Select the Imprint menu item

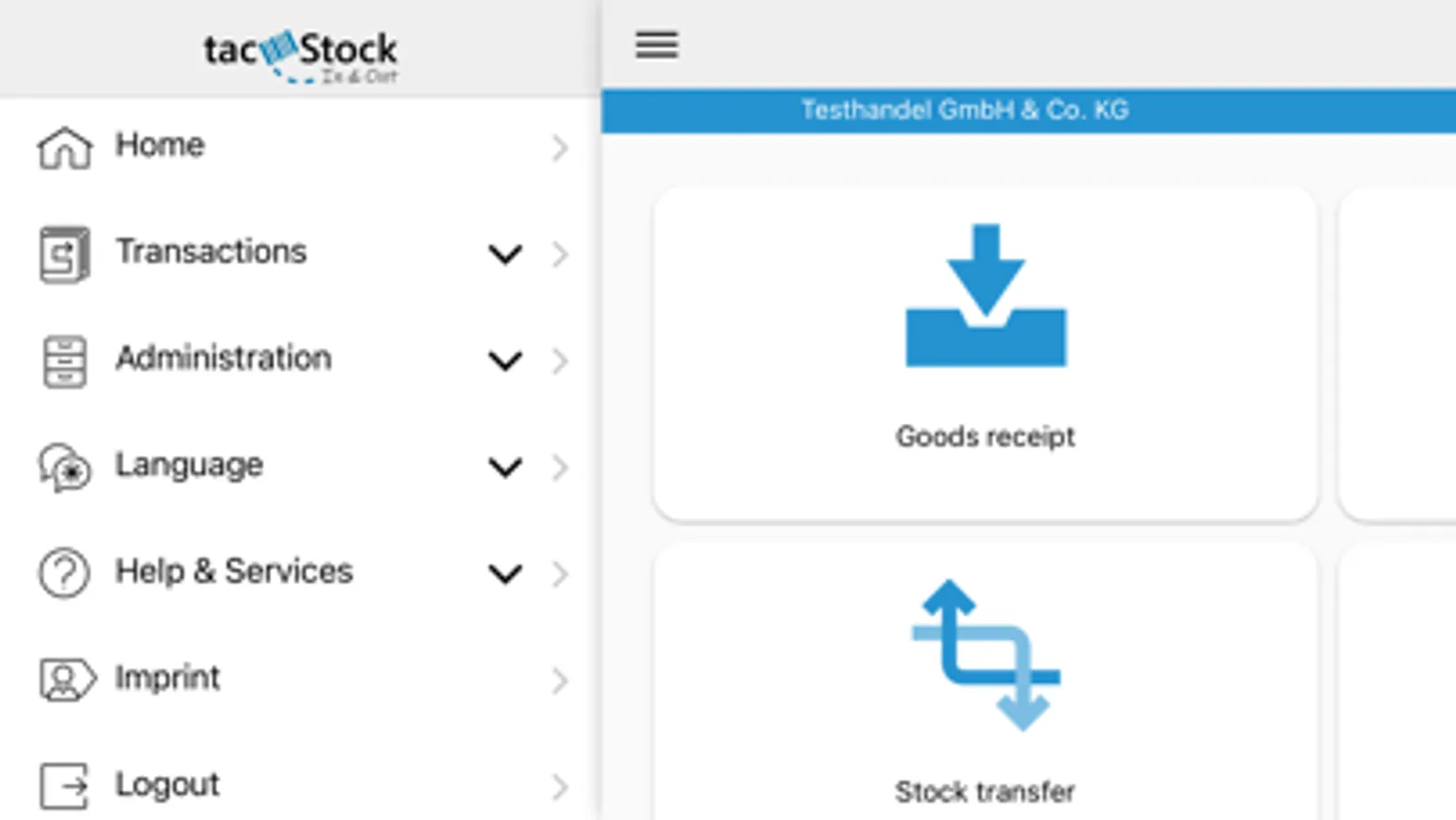click(168, 678)
